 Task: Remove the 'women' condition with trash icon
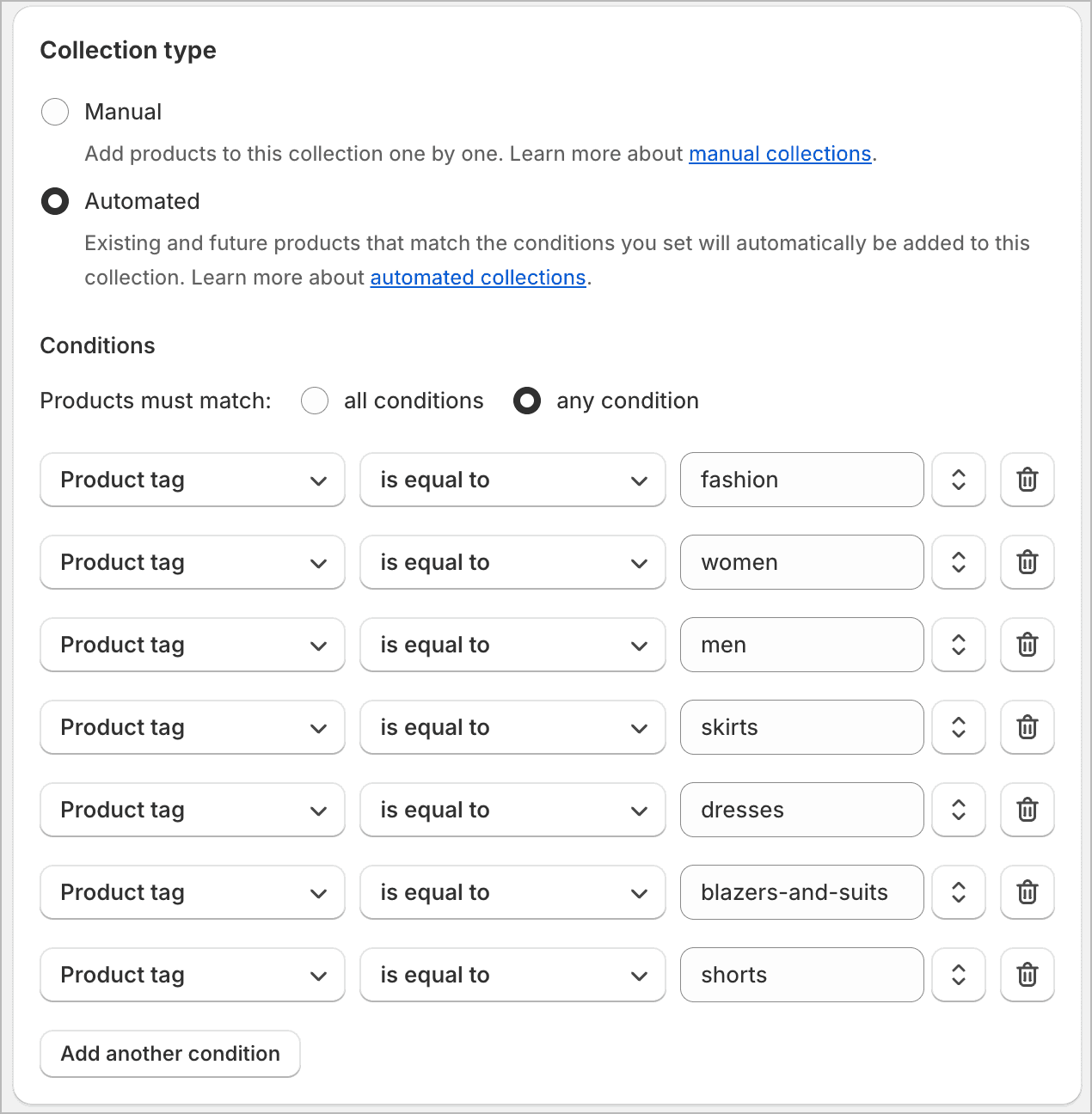[x=1028, y=562]
